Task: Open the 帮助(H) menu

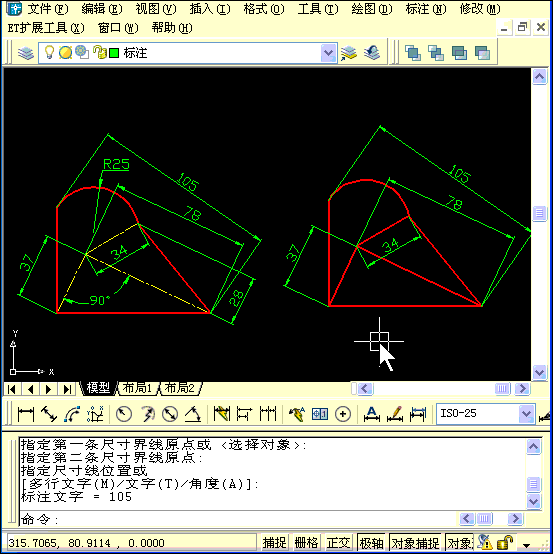Action: click(172, 28)
